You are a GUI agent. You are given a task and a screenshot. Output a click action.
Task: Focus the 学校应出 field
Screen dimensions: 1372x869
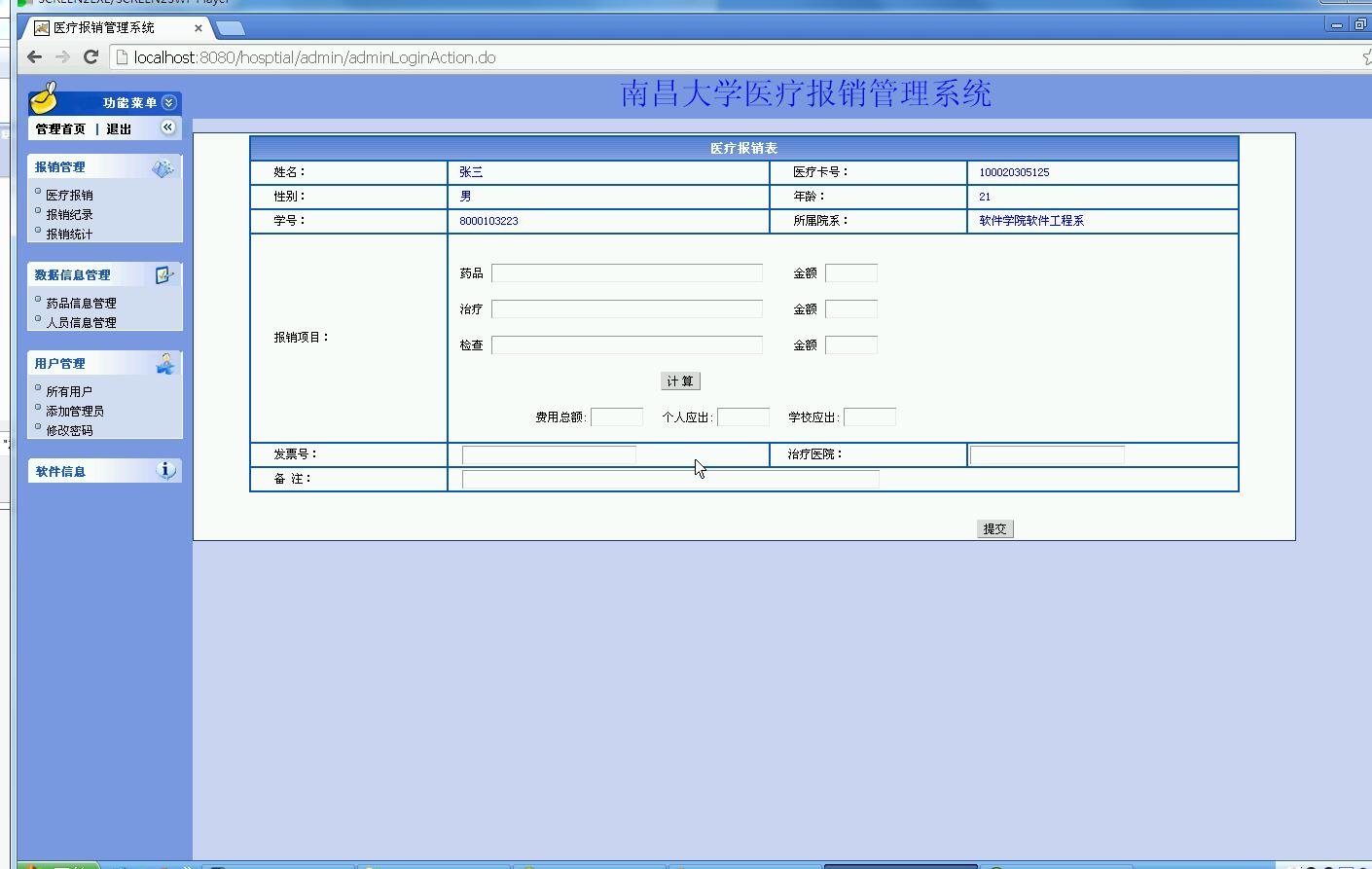(x=870, y=417)
